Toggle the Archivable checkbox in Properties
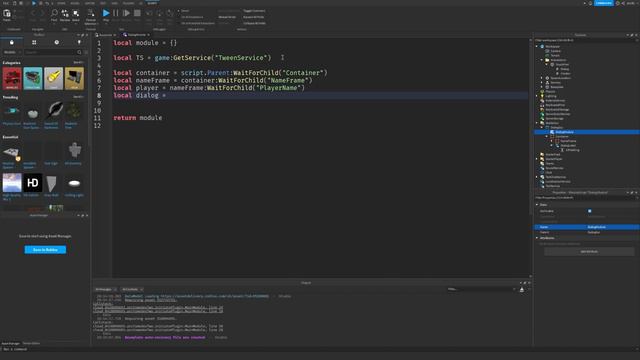This screenshot has height=360, width=640. (589, 211)
